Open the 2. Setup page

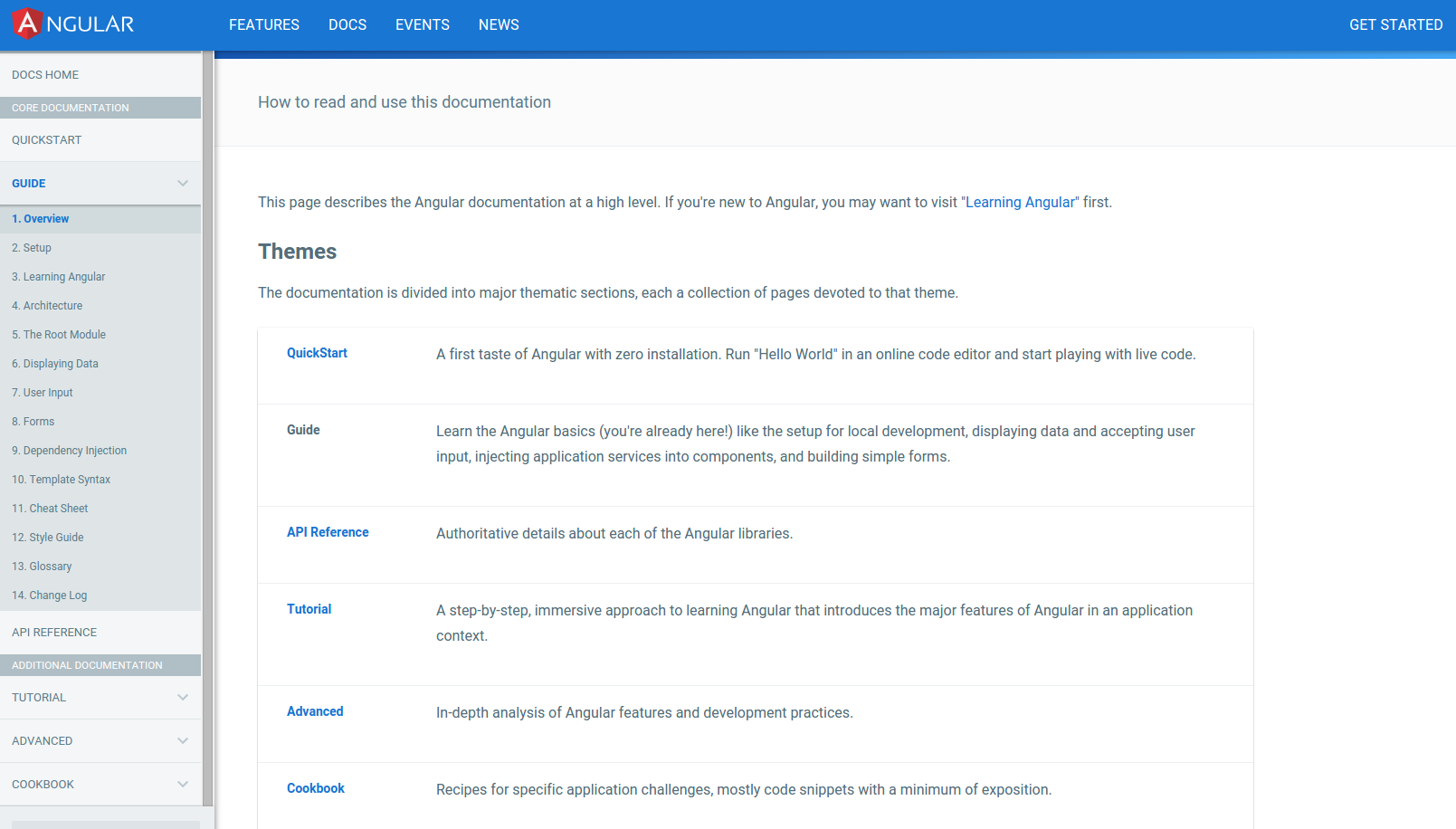point(100,248)
